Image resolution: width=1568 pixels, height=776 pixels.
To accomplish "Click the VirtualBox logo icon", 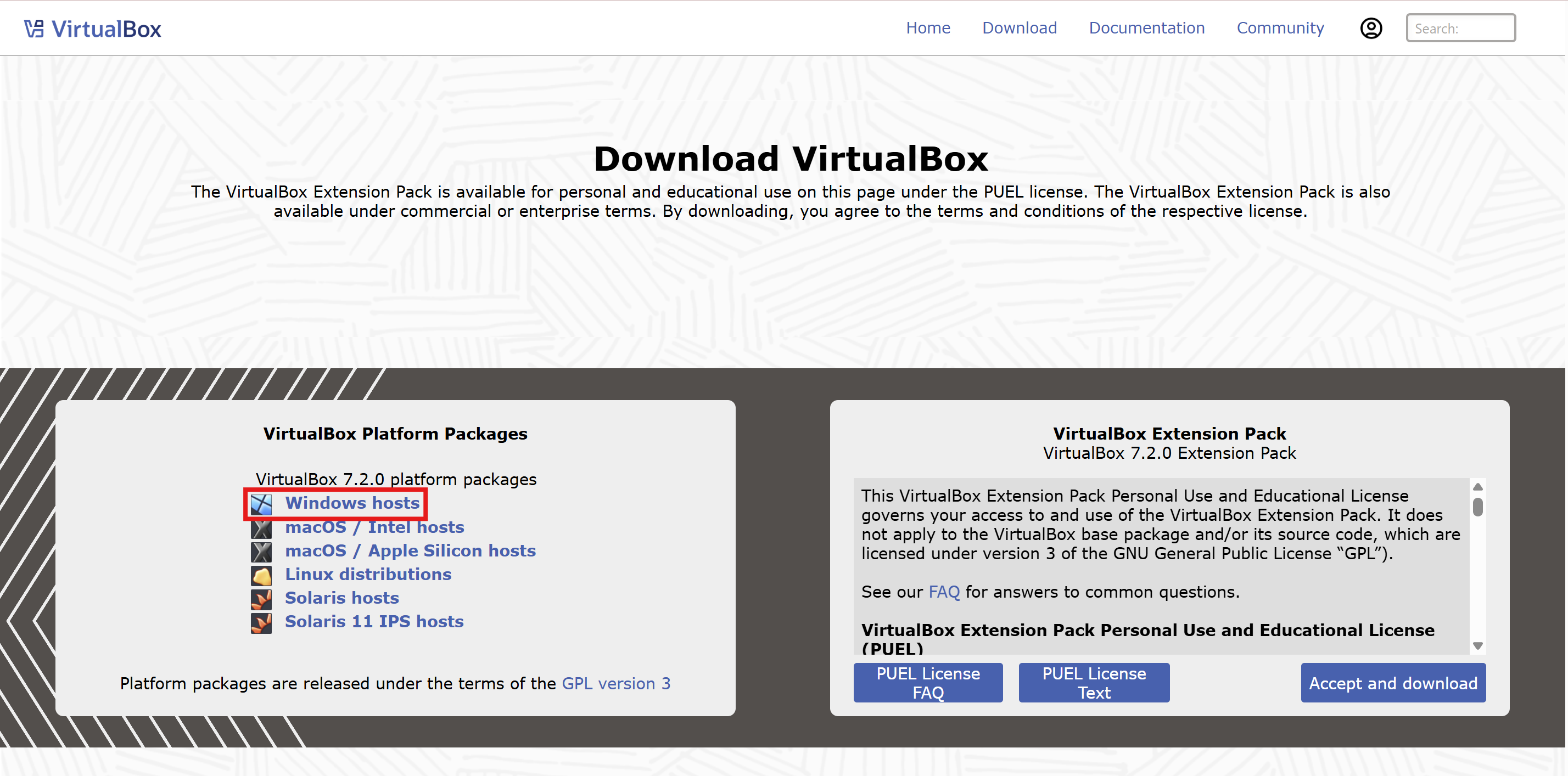I will pyautogui.click(x=33, y=29).
